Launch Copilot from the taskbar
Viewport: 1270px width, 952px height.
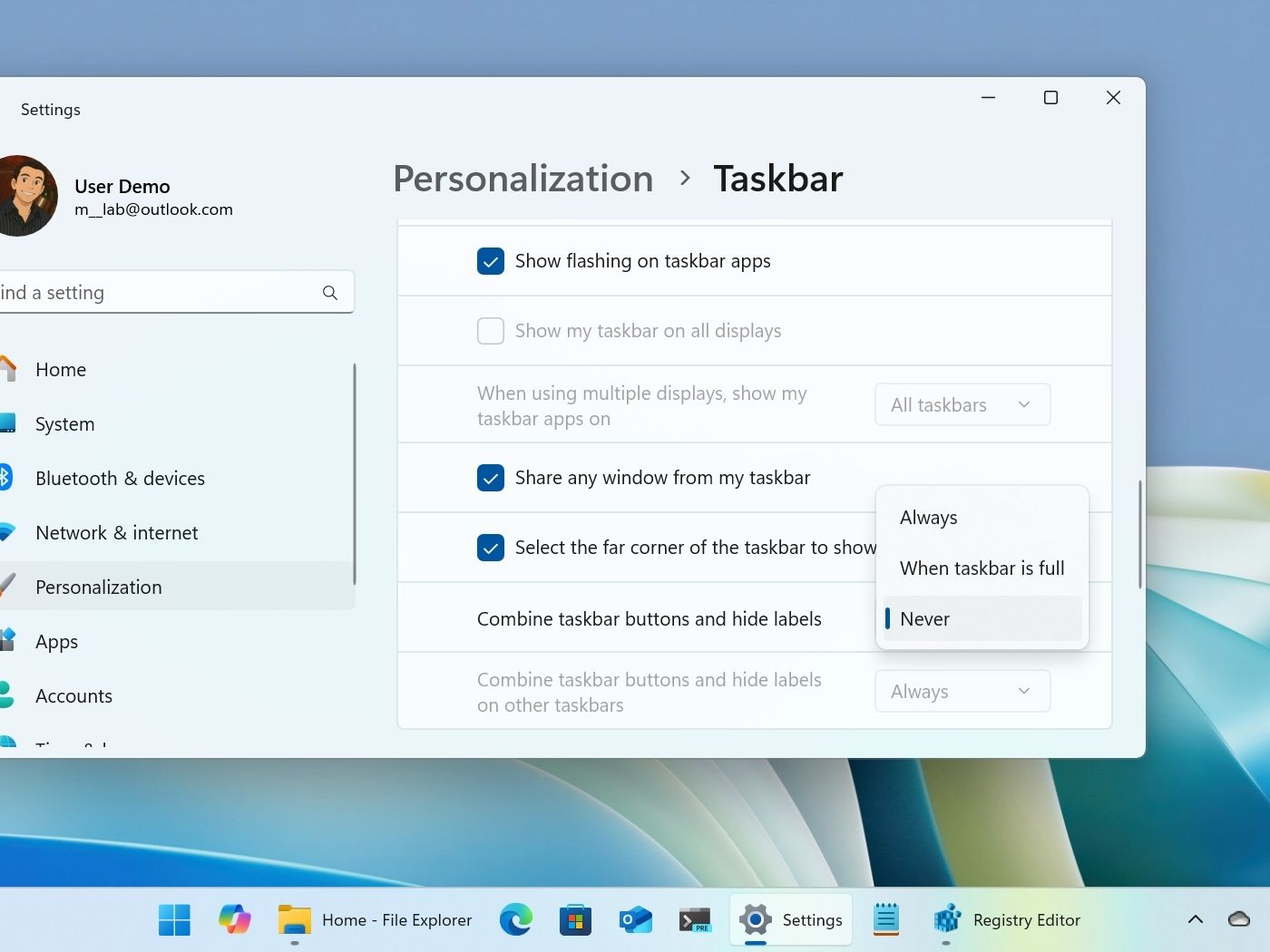click(235, 919)
